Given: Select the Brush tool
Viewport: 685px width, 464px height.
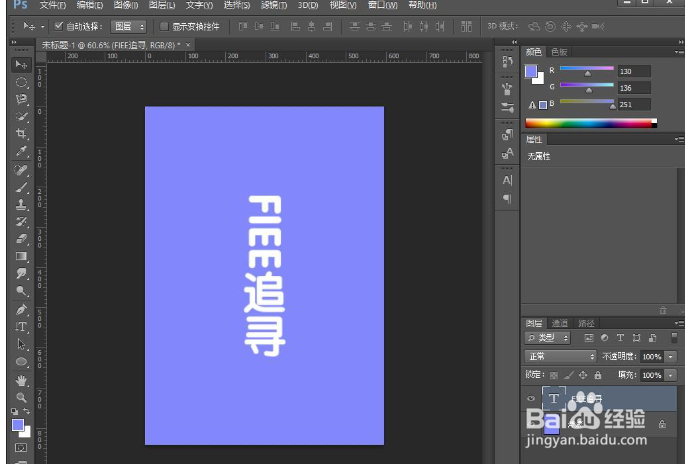Looking at the screenshot, I should pyautogui.click(x=21, y=187).
